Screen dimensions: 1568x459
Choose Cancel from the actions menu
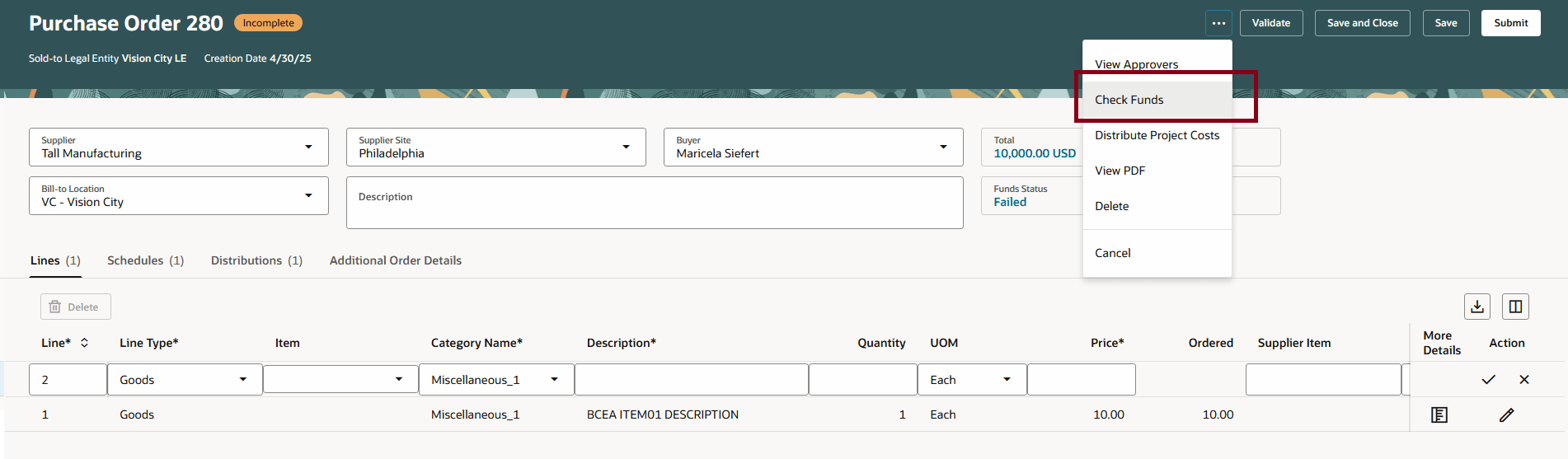click(x=1157, y=253)
